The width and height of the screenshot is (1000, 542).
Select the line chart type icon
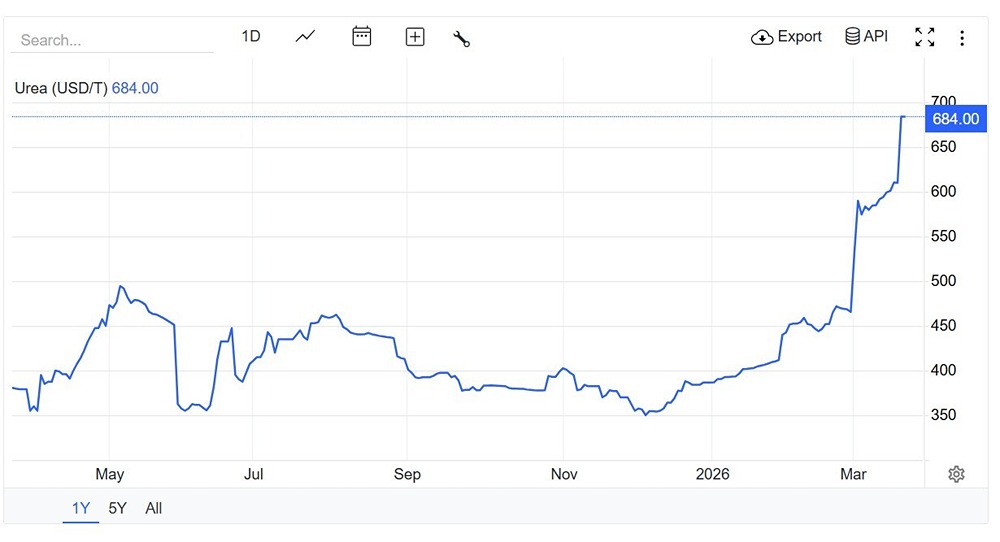point(305,37)
